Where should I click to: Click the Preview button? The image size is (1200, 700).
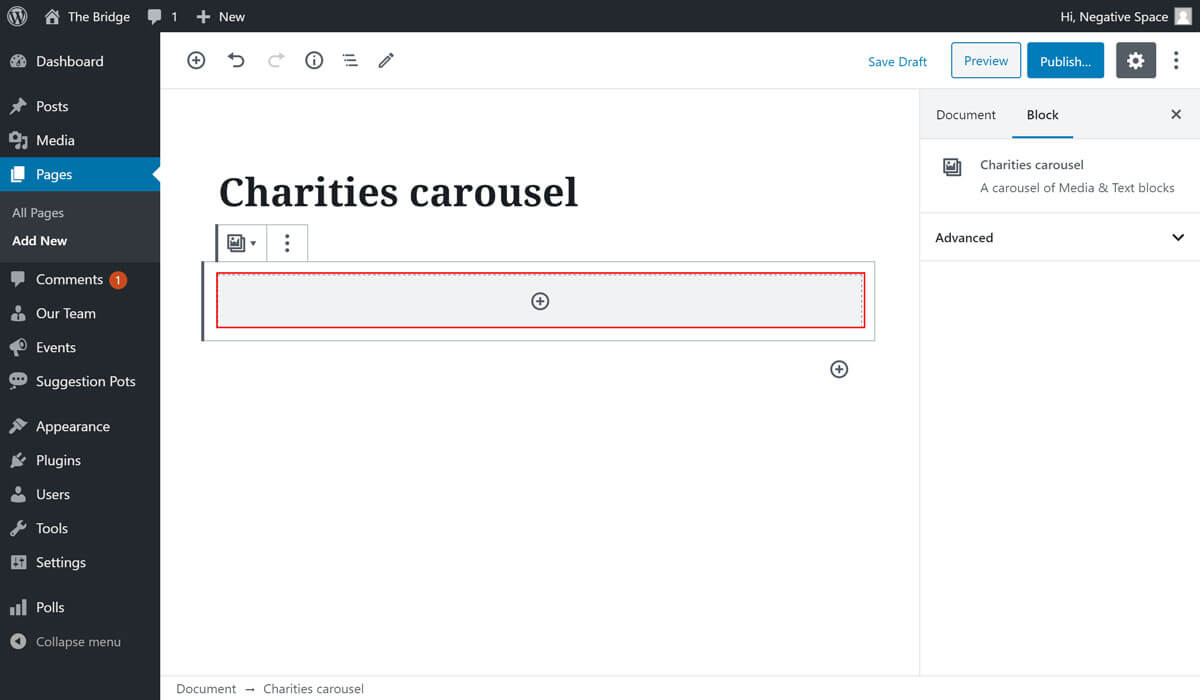pos(985,61)
